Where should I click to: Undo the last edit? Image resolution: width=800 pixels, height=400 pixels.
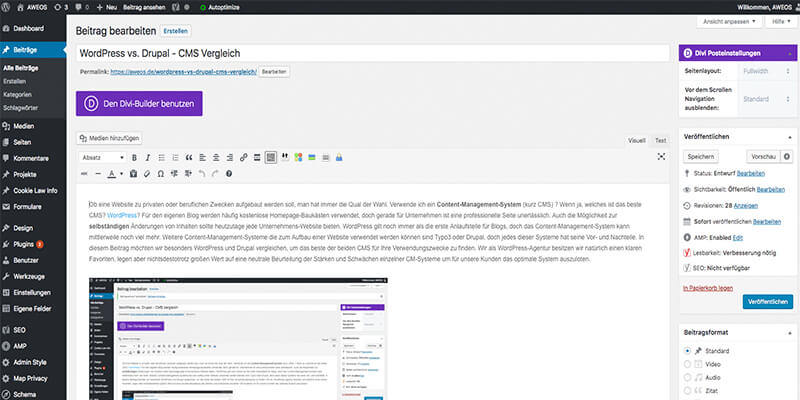point(202,174)
